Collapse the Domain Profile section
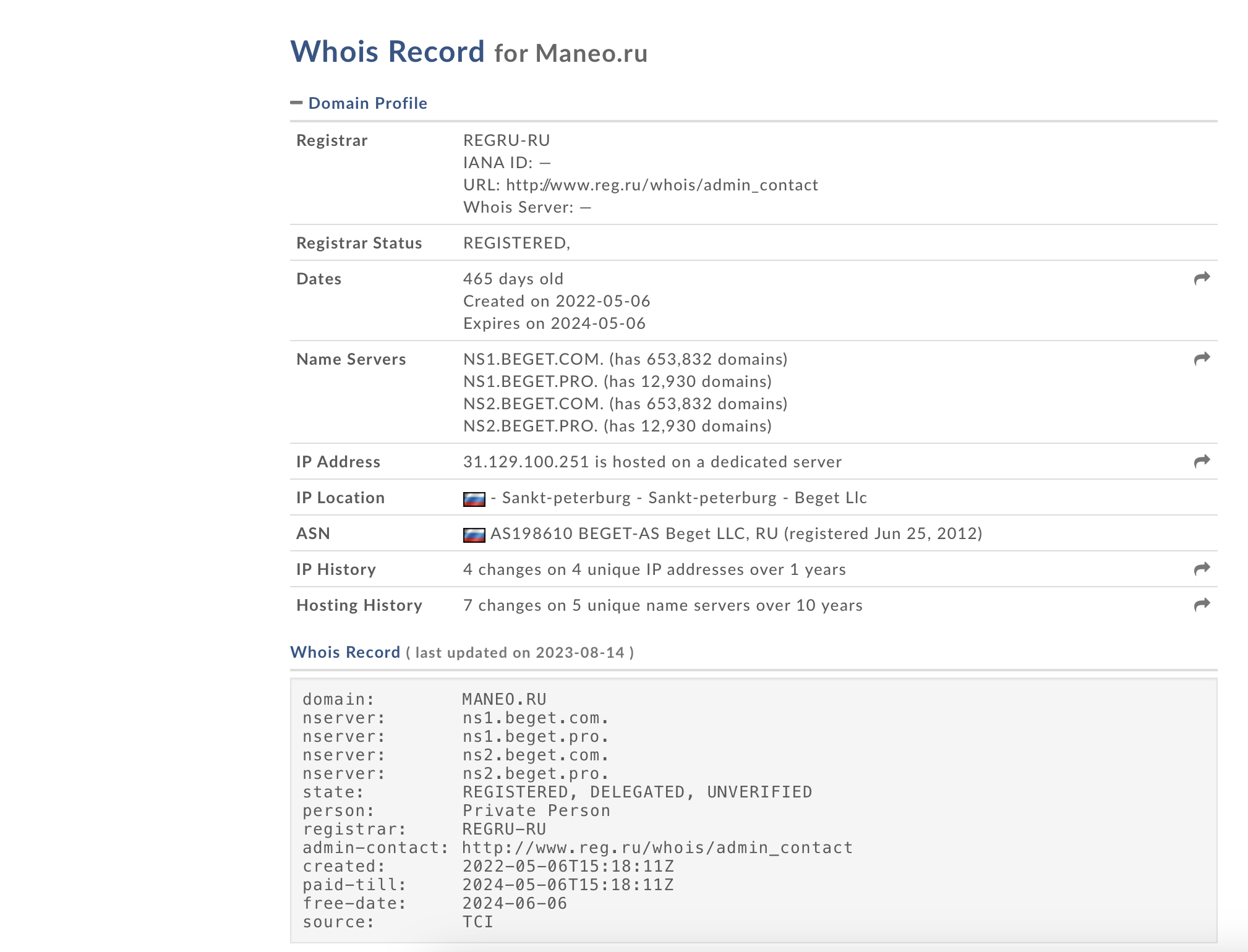The image size is (1248, 952). (x=296, y=103)
